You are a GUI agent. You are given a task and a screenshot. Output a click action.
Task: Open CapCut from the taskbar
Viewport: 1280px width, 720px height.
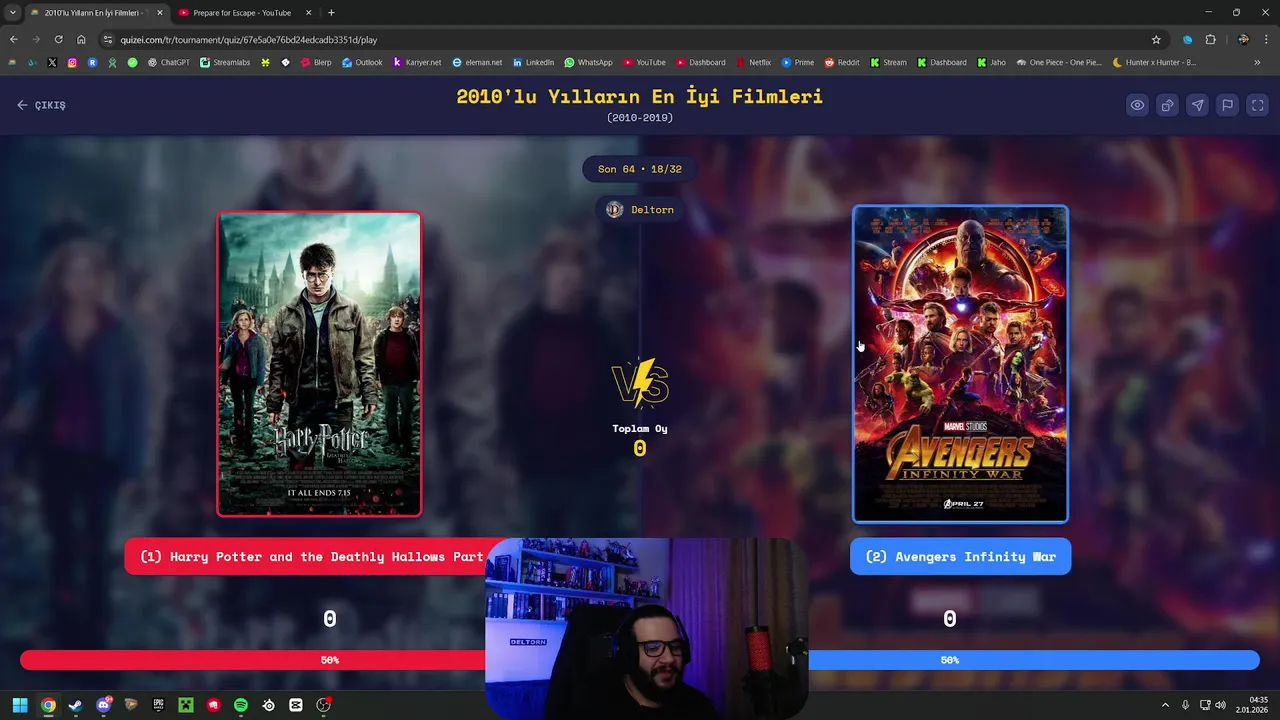click(x=296, y=705)
